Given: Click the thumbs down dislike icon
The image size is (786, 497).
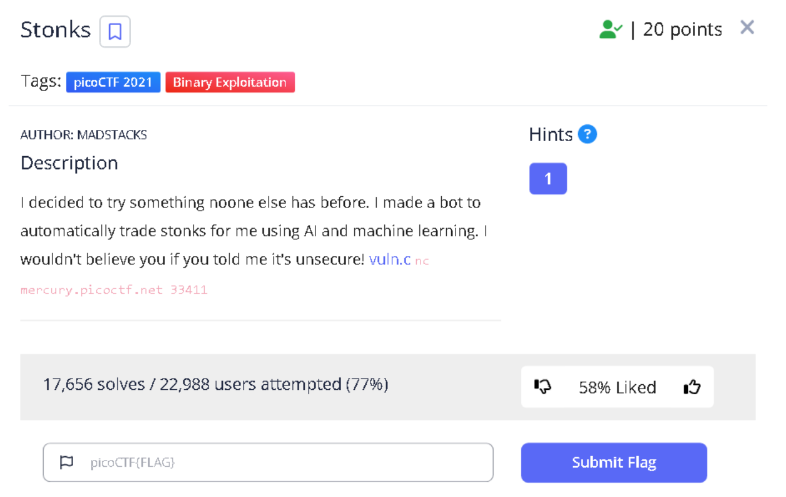Looking at the screenshot, I should [543, 387].
